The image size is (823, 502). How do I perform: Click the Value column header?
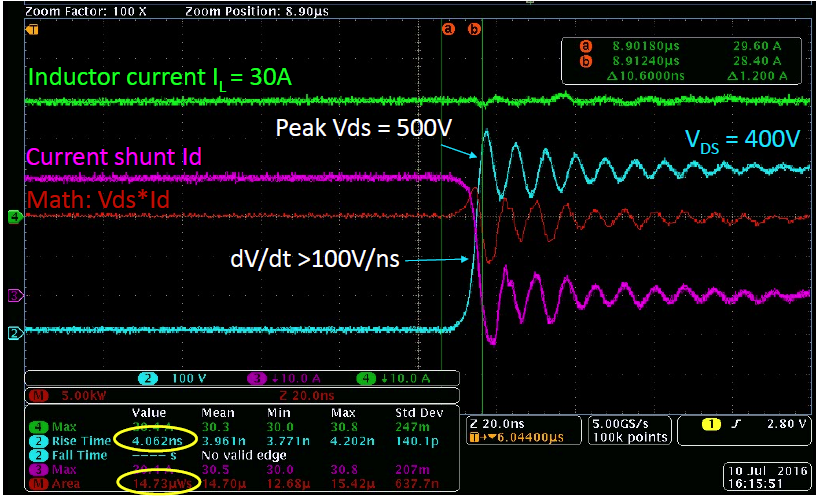pos(149,413)
